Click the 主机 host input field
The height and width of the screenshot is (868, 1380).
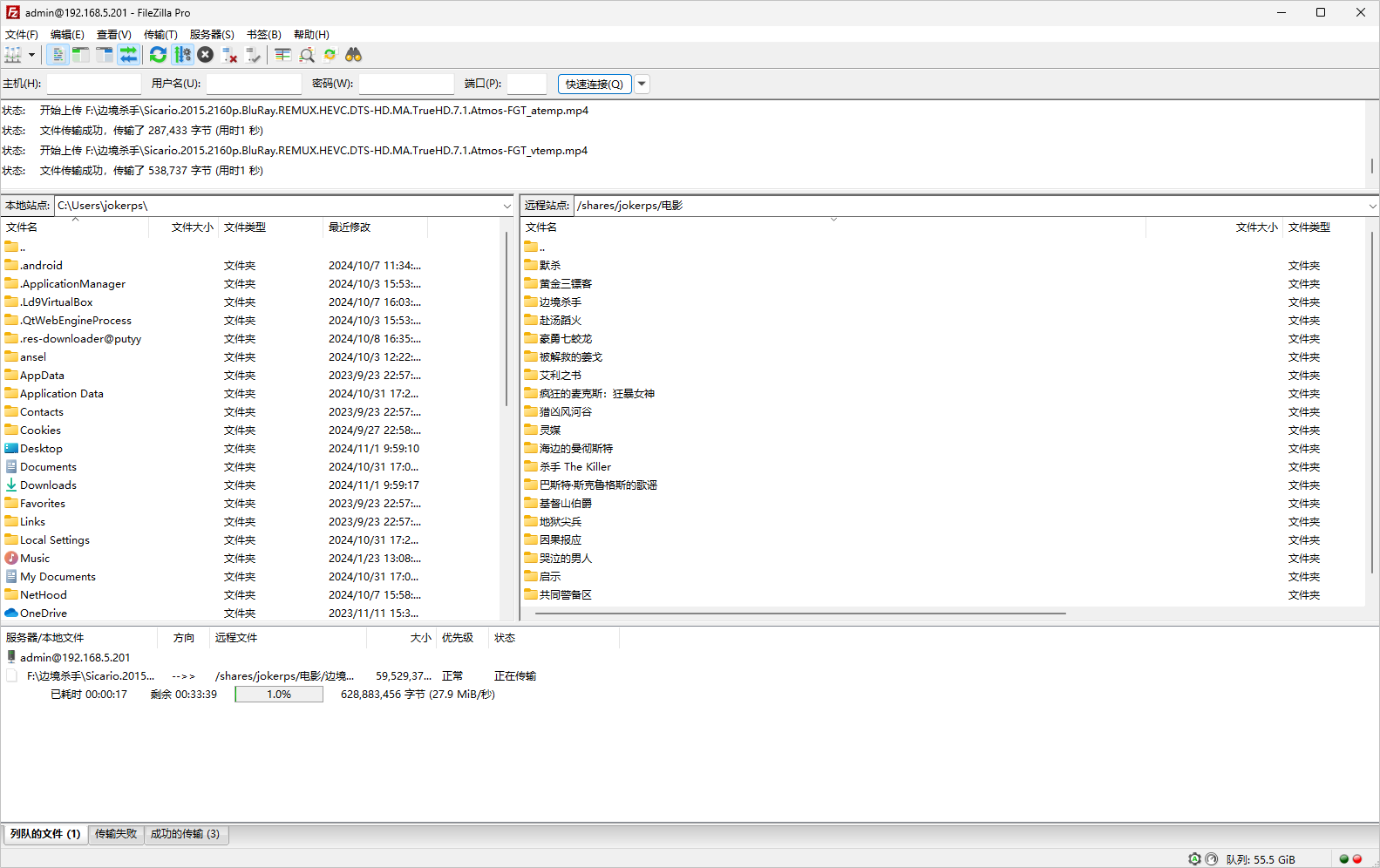pos(93,84)
